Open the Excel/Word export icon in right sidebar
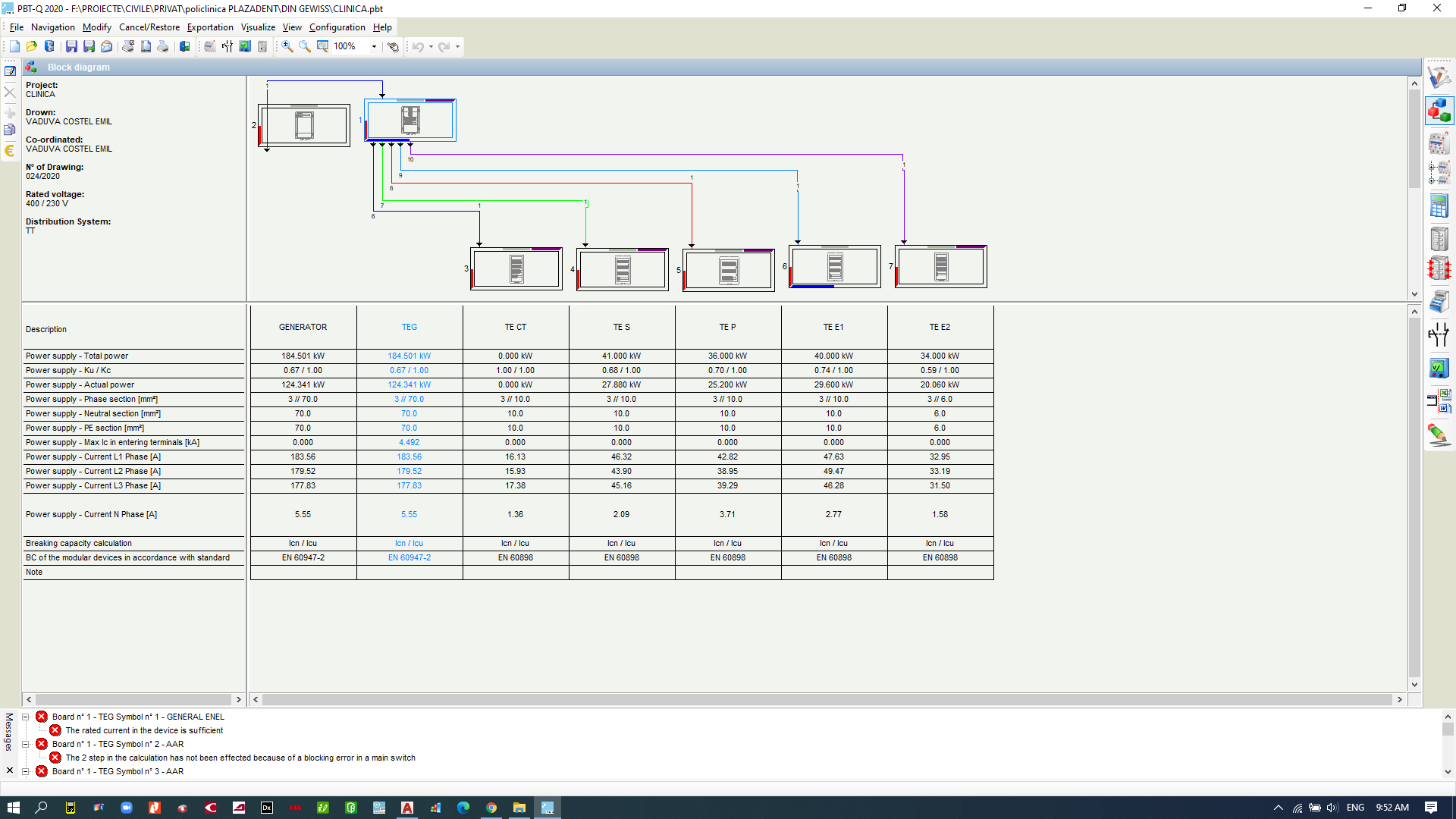The height and width of the screenshot is (819, 1456). (x=1439, y=401)
